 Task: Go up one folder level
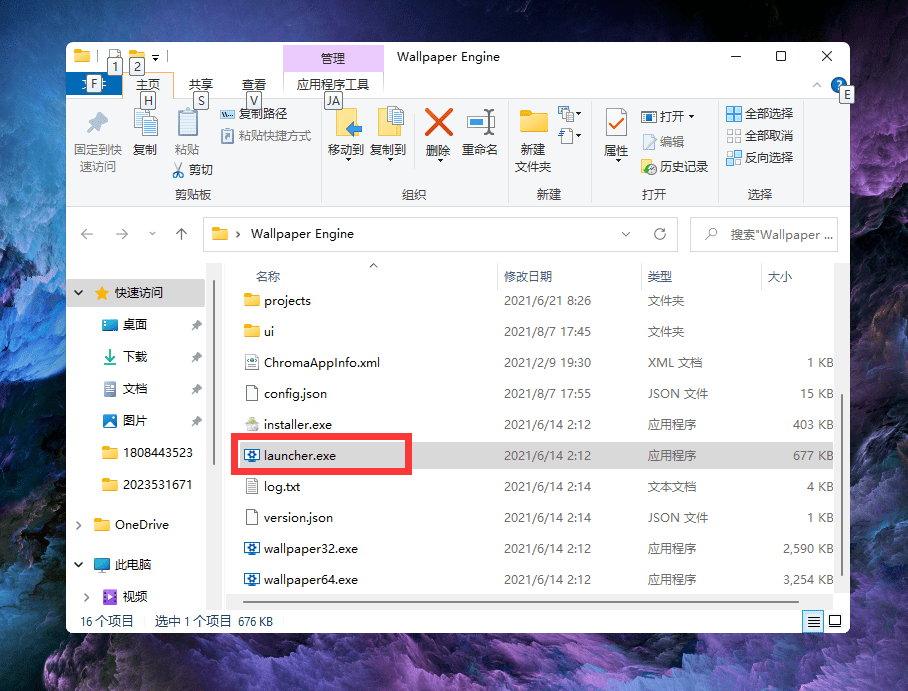(x=181, y=234)
